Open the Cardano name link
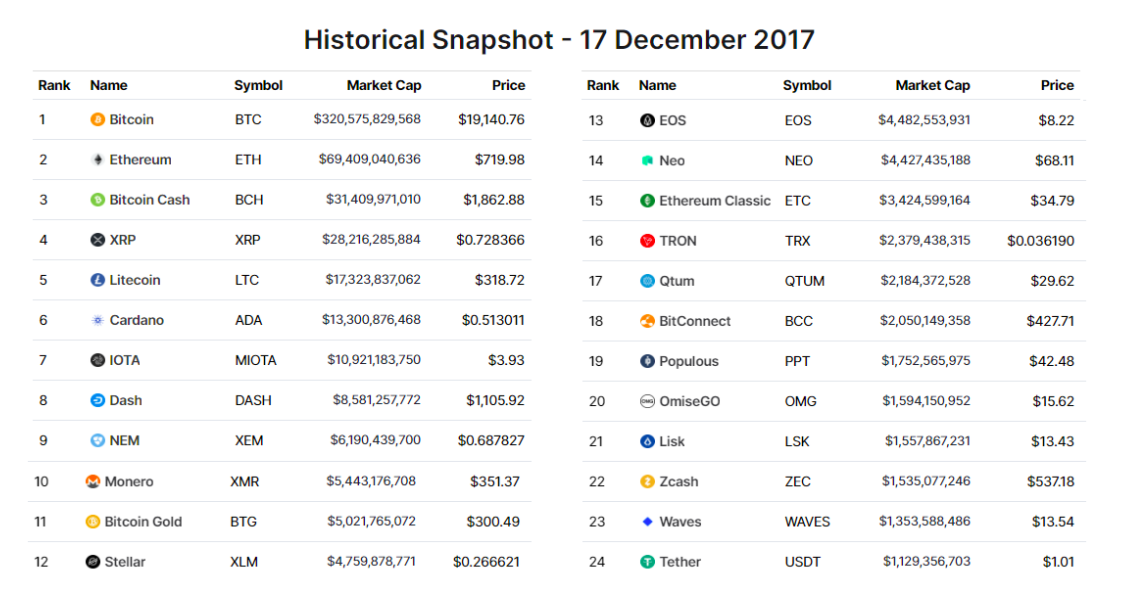 (x=137, y=321)
